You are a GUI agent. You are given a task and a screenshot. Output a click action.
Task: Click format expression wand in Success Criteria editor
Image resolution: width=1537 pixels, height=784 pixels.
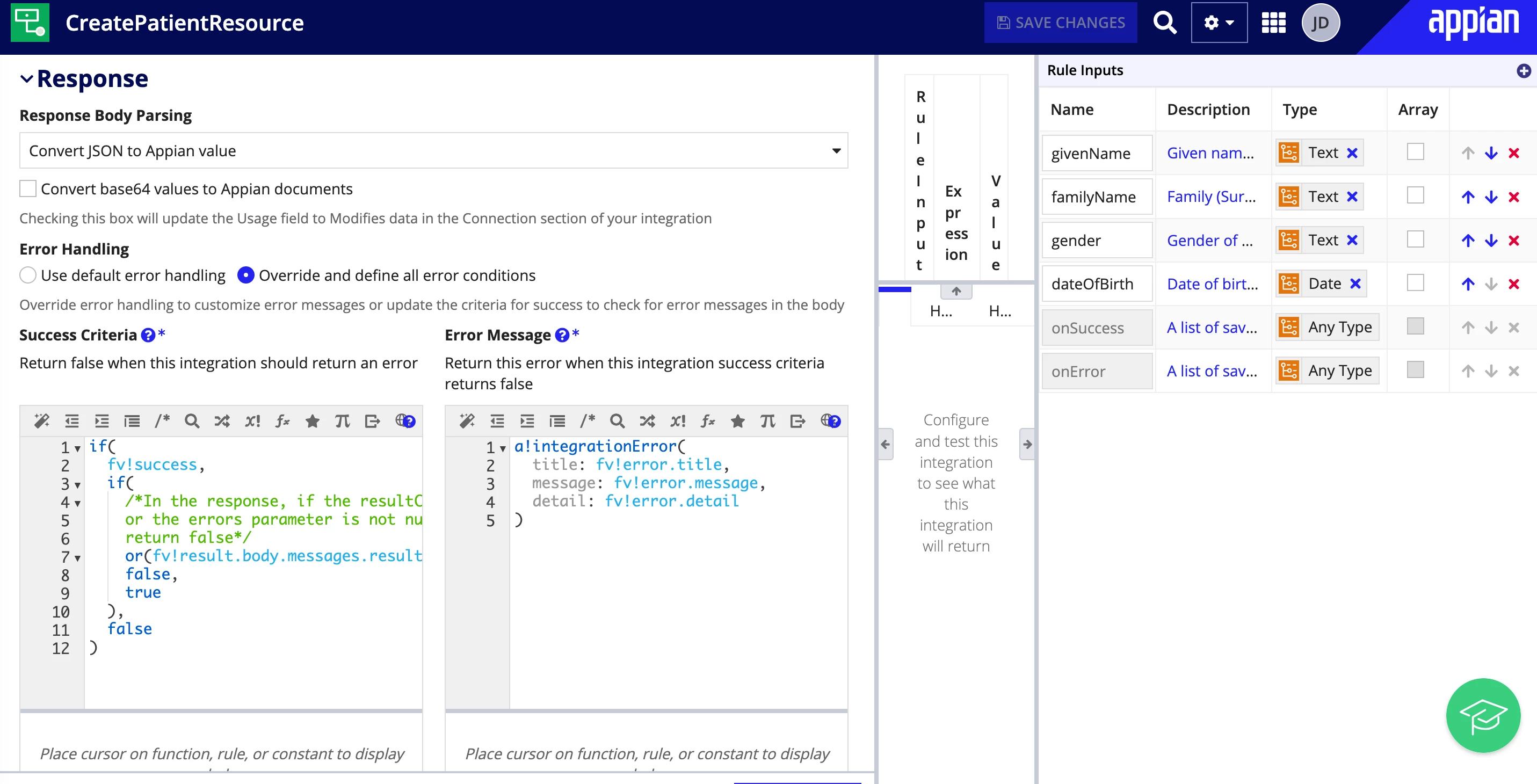tap(42, 421)
